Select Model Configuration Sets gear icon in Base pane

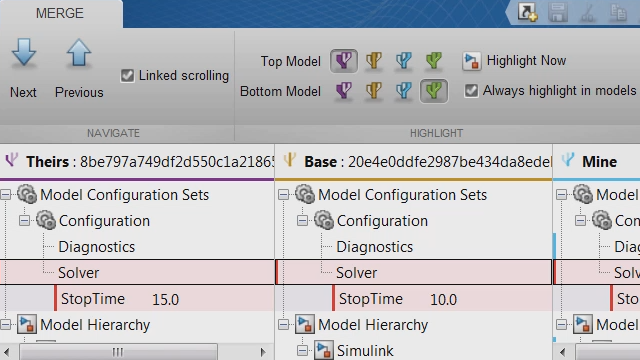(305, 194)
